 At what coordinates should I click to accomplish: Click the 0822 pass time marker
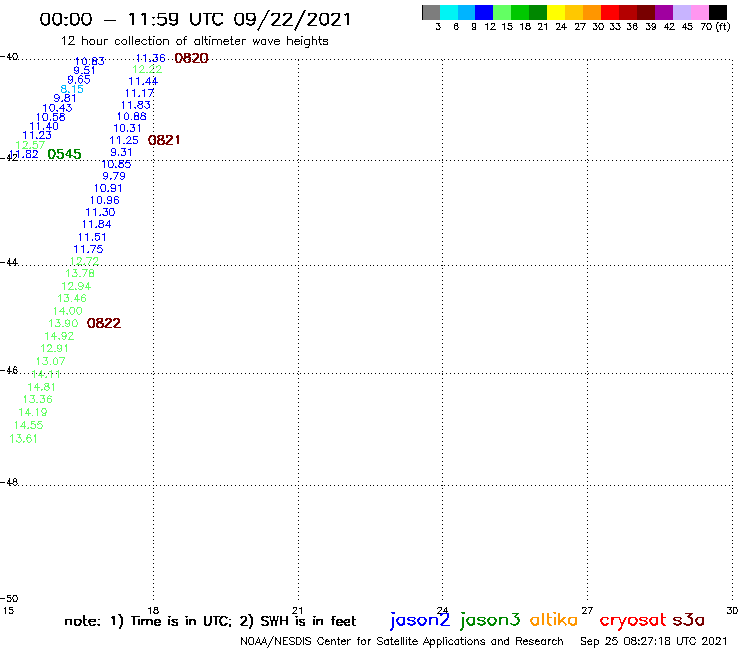(x=104, y=323)
